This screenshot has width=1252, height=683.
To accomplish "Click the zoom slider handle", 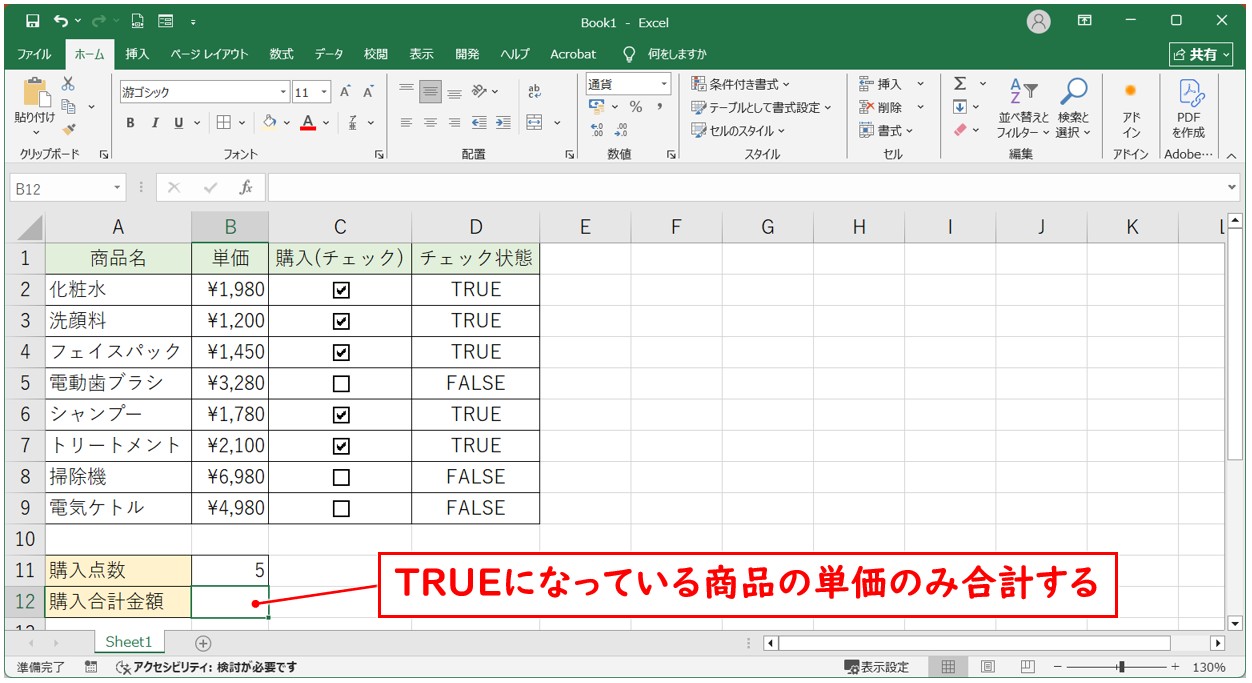I will click(x=1122, y=667).
